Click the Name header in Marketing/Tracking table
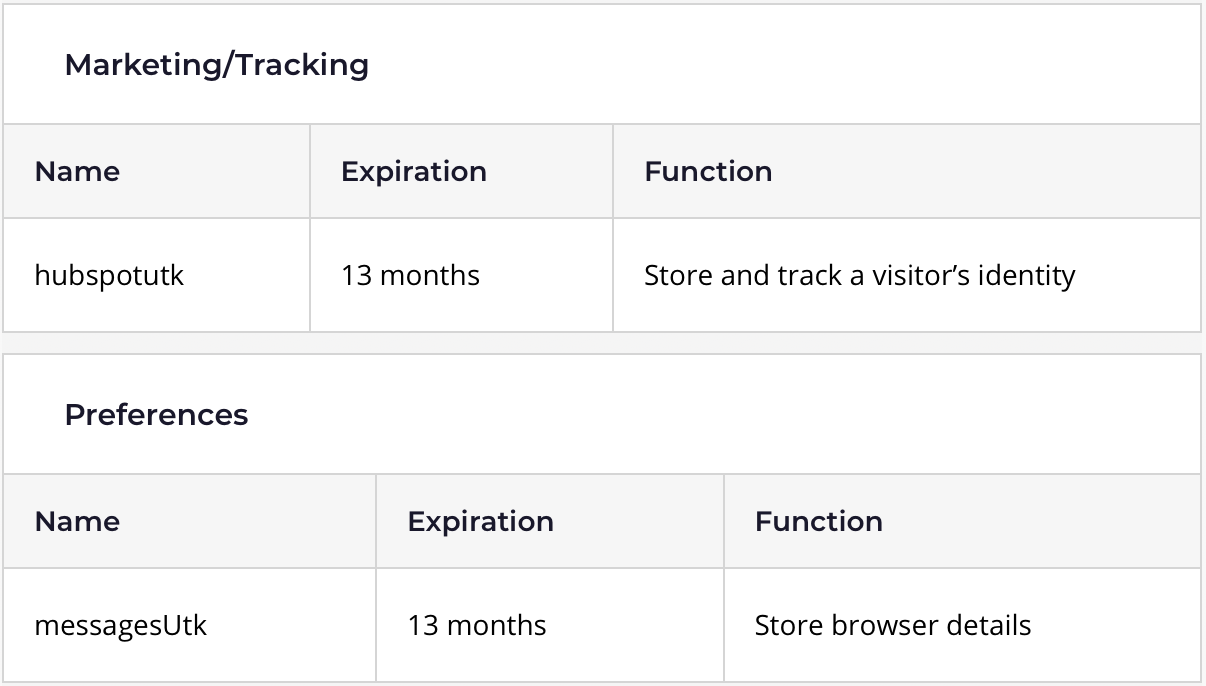The image size is (1206, 686). [77, 172]
